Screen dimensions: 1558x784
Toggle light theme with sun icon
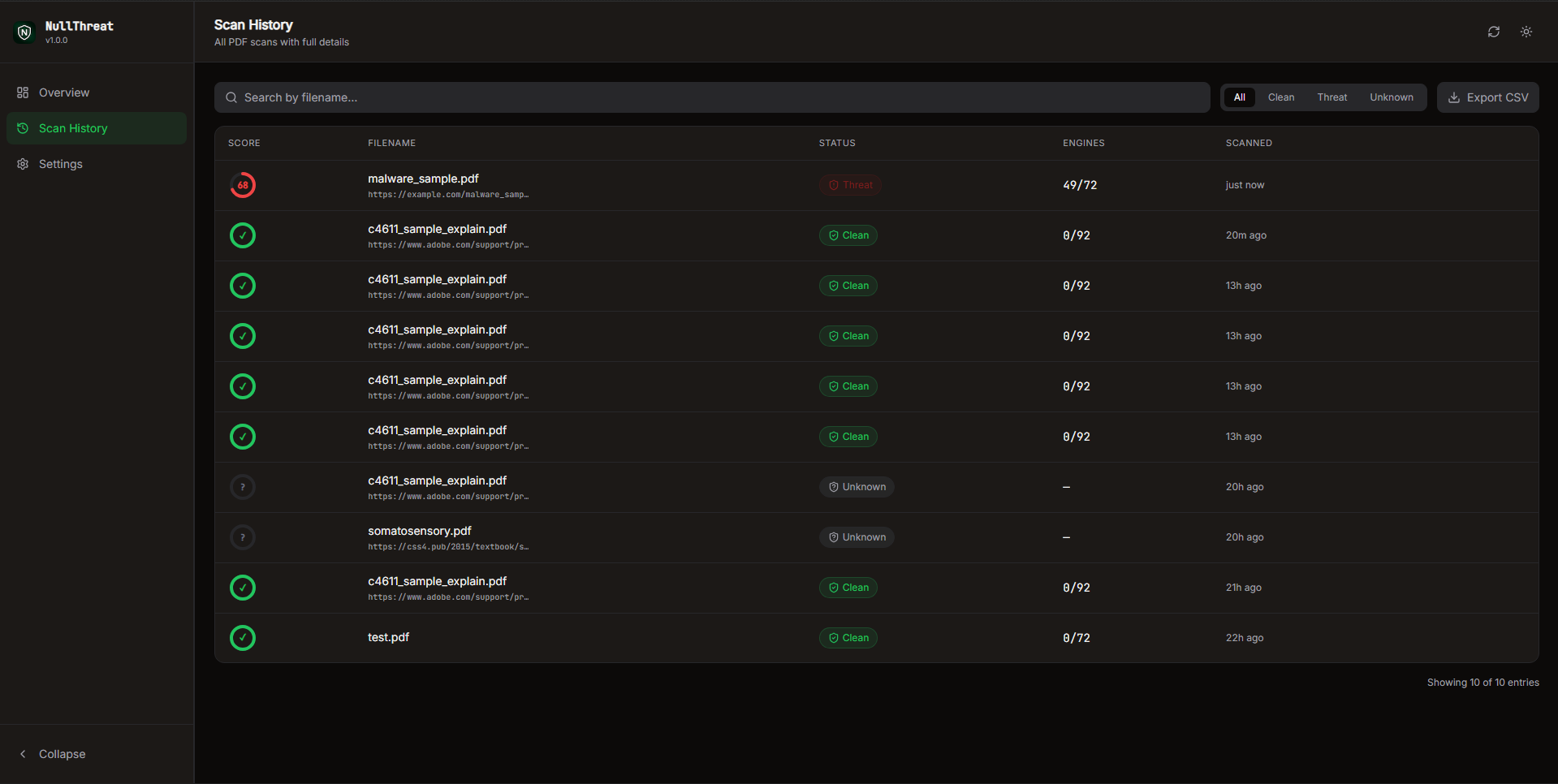(x=1526, y=32)
